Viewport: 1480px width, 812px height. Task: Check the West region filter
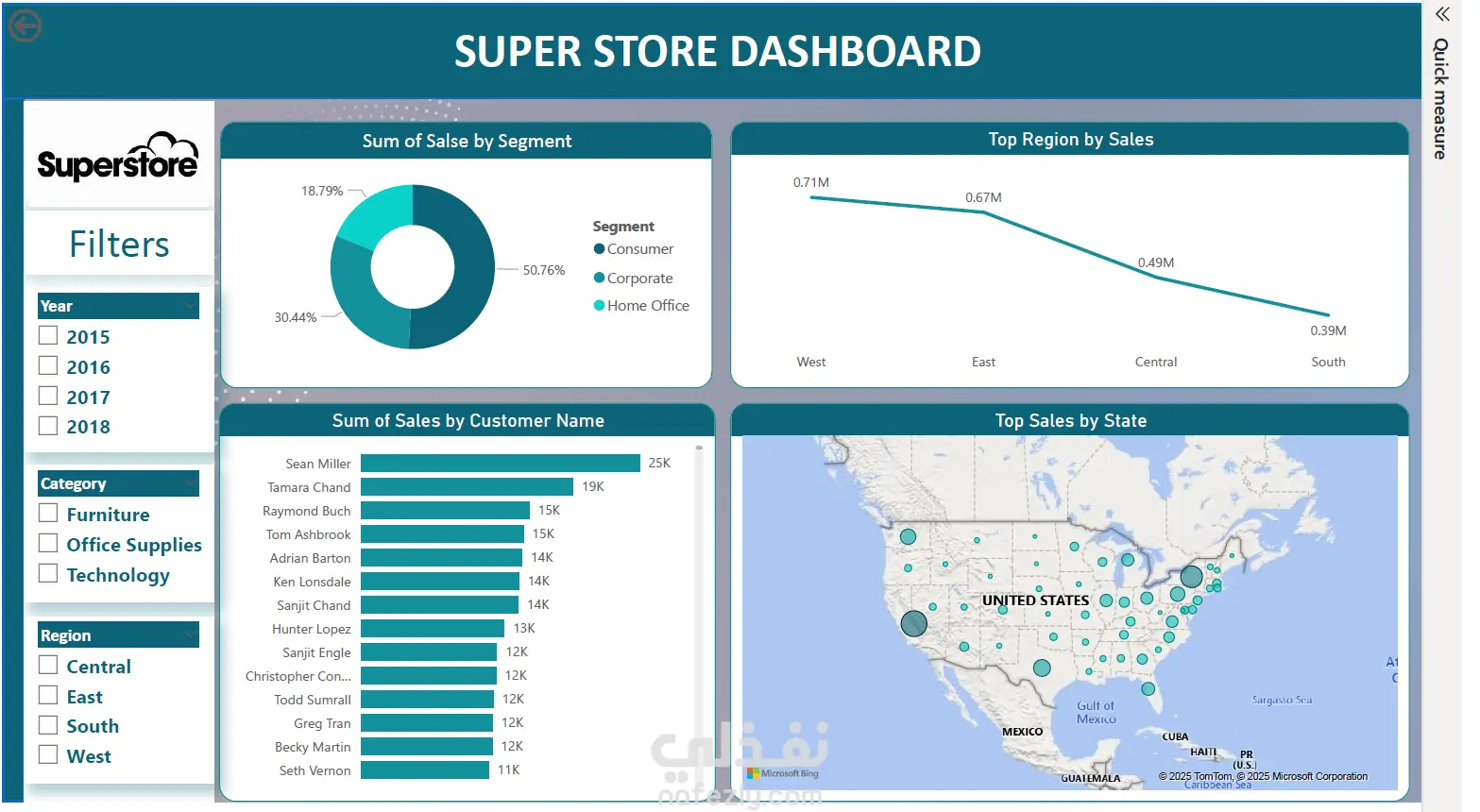tap(48, 754)
